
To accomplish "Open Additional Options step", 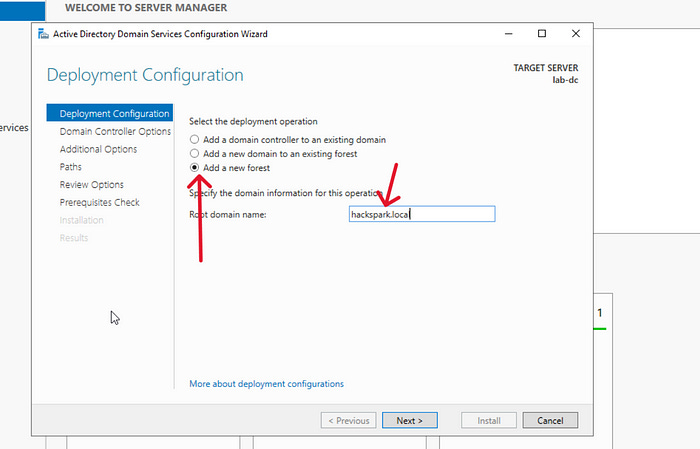I will pyautogui.click(x=98, y=149).
